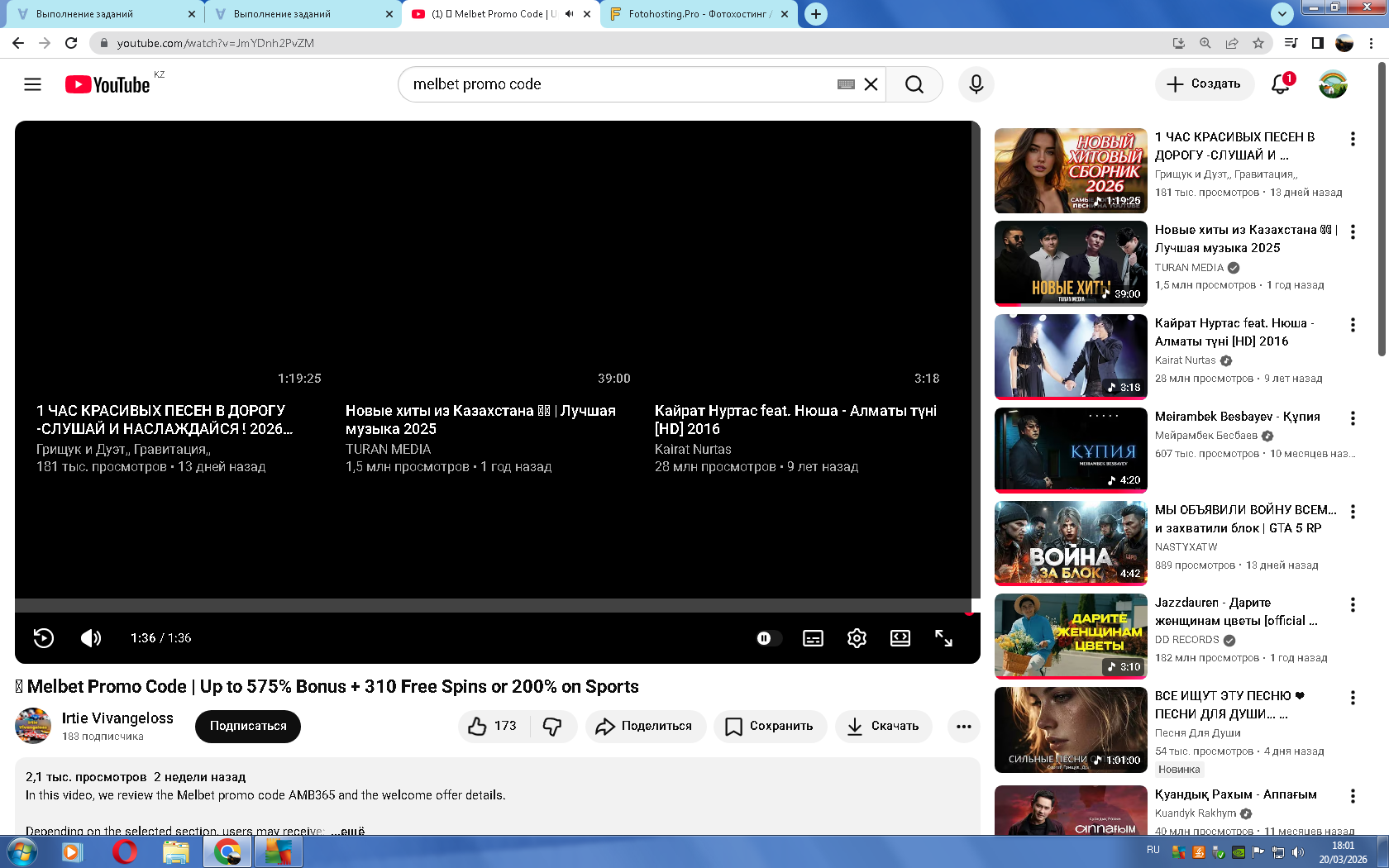Replay the finished video
Image resolution: width=1389 pixels, height=868 pixels.
pyautogui.click(x=44, y=638)
